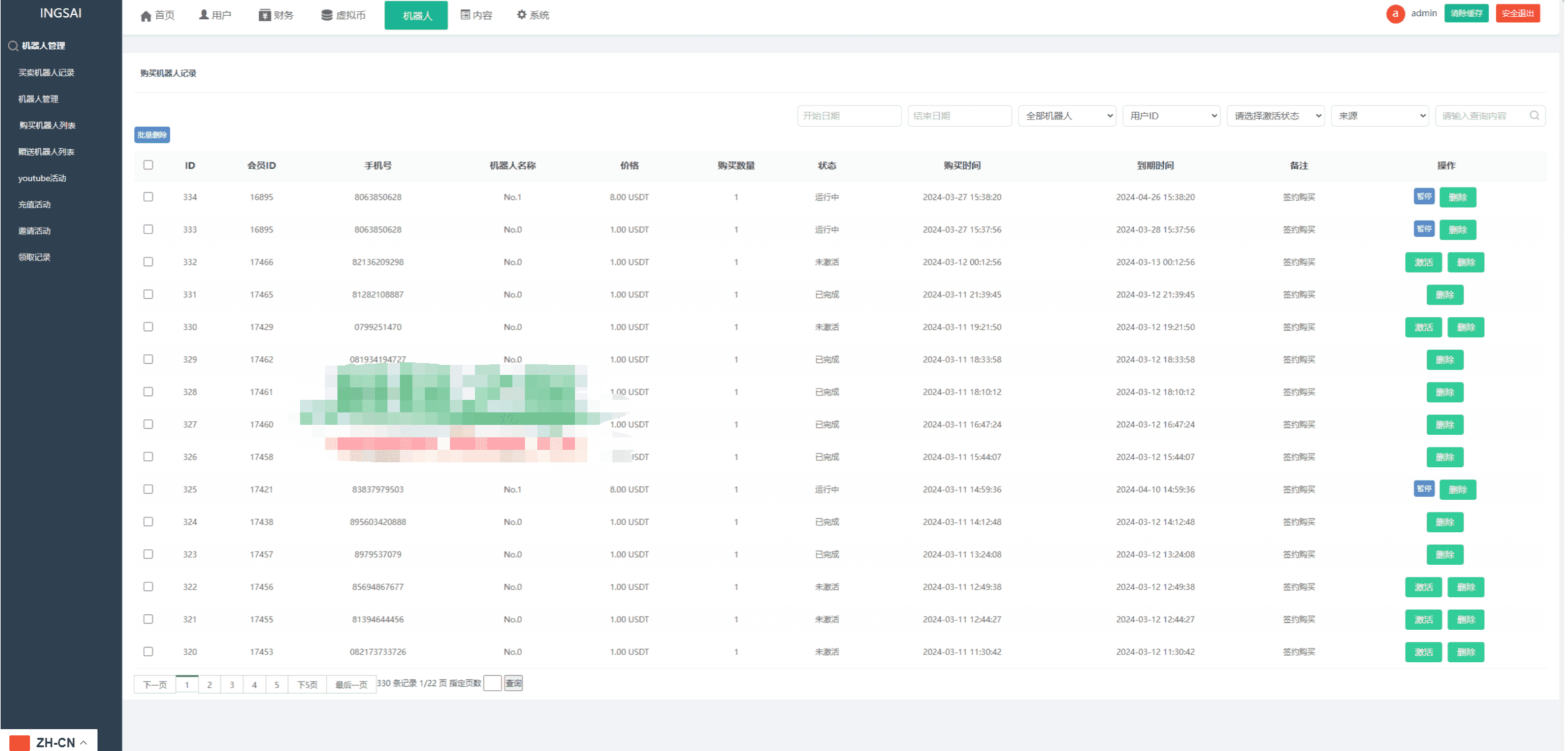This screenshot has height=751, width=1568.
Task: Open the 机器人 tab in top navigation
Action: coord(416,15)
